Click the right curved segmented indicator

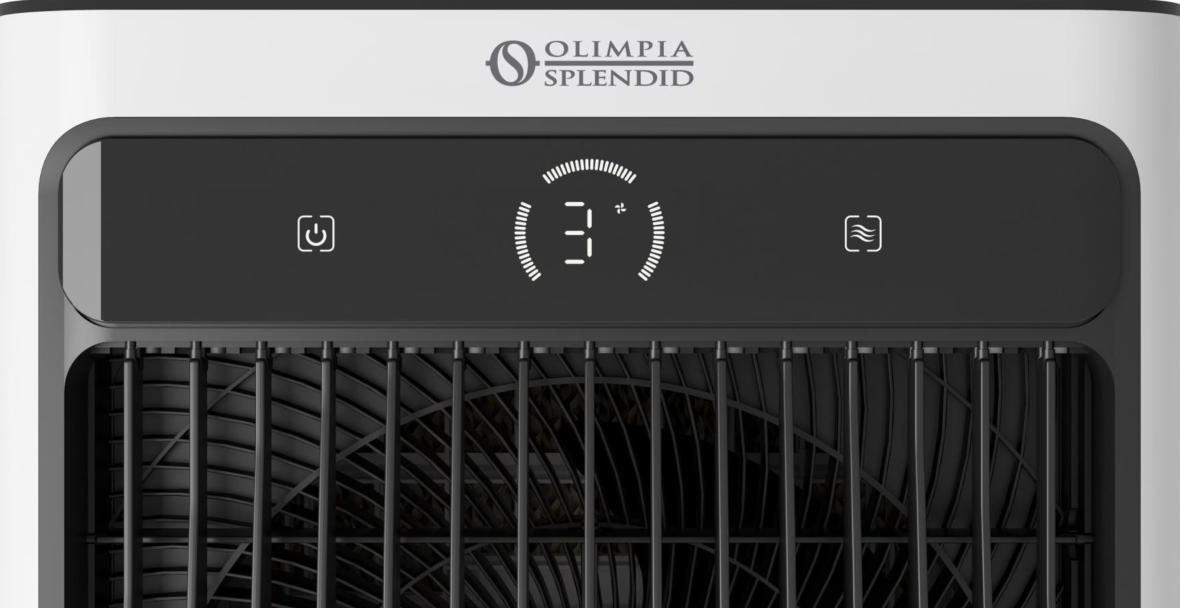(652, 241)
